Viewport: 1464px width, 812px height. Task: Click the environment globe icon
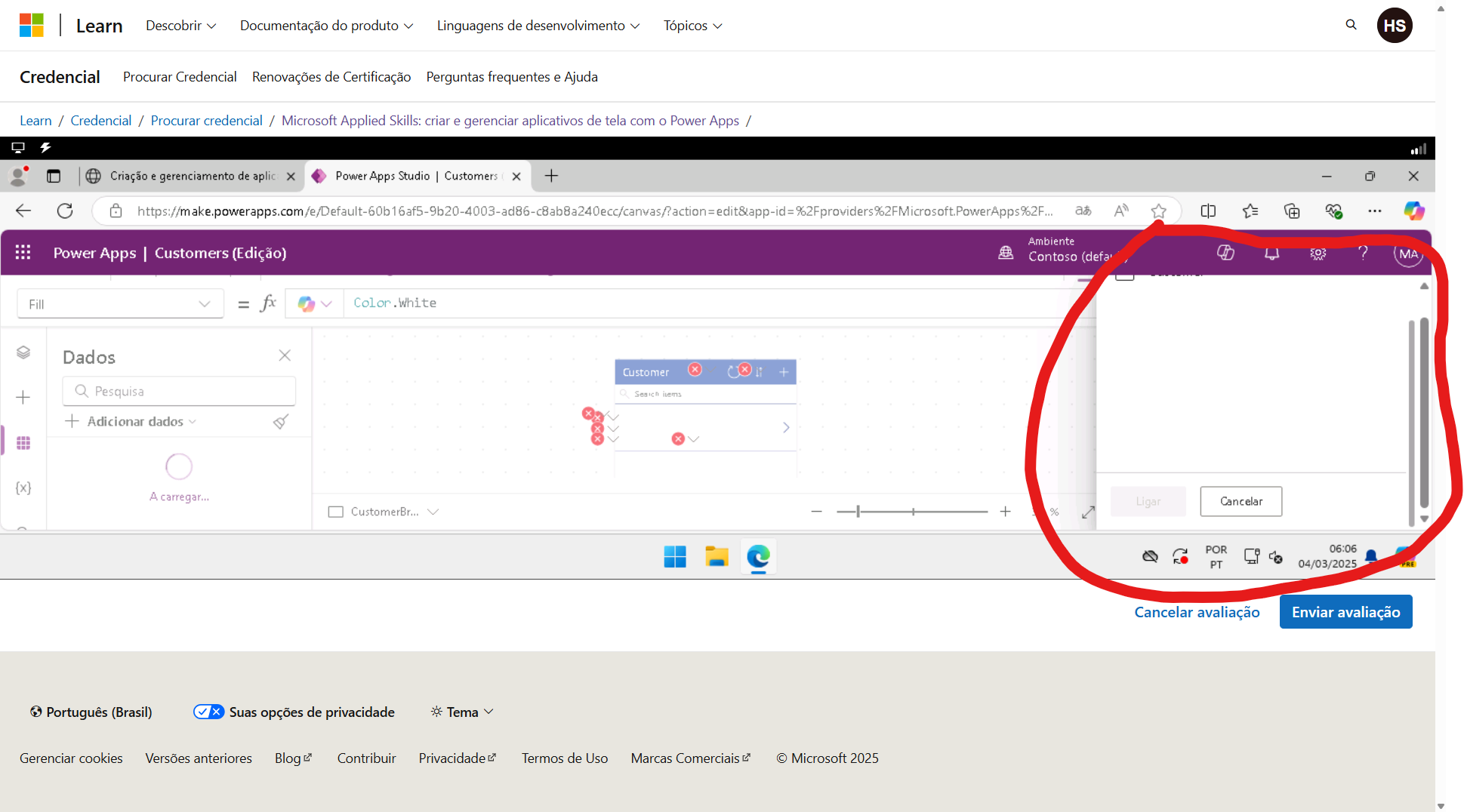(x=1006, y=253)
